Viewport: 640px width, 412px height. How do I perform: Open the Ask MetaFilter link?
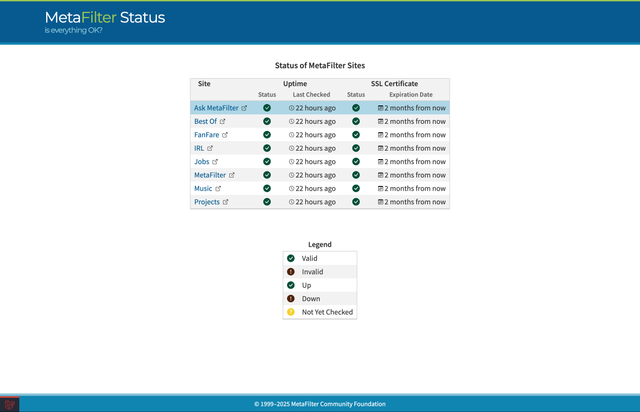click(x=216, y=108)
